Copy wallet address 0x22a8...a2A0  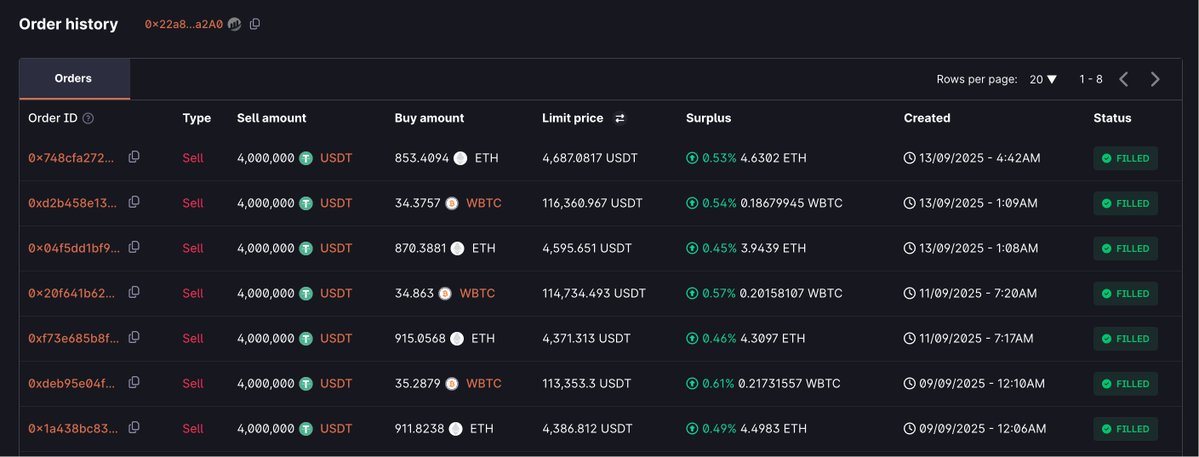point(255,24)
